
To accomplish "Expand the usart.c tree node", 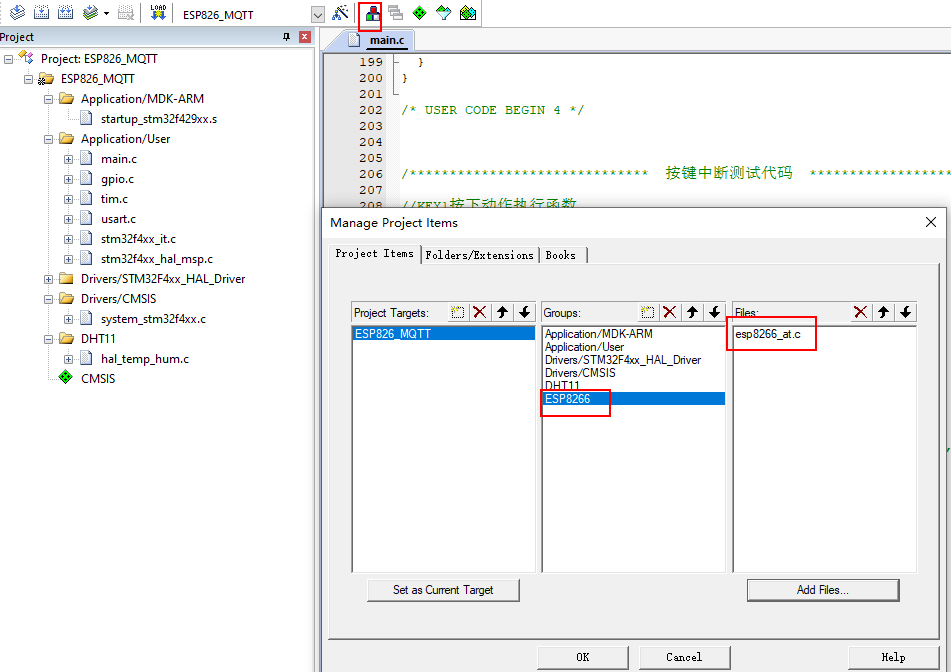I will 69,220.
